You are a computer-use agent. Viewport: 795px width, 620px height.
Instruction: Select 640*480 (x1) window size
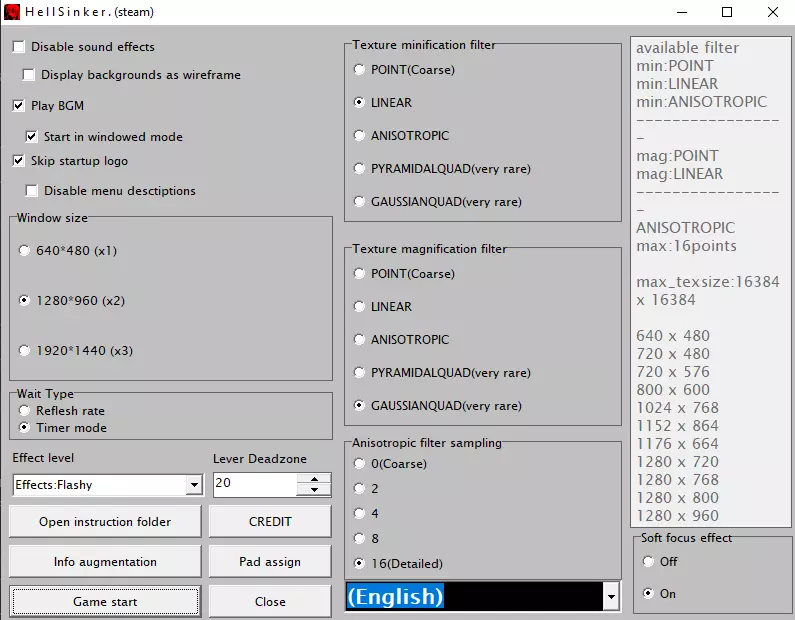point(24,250)
